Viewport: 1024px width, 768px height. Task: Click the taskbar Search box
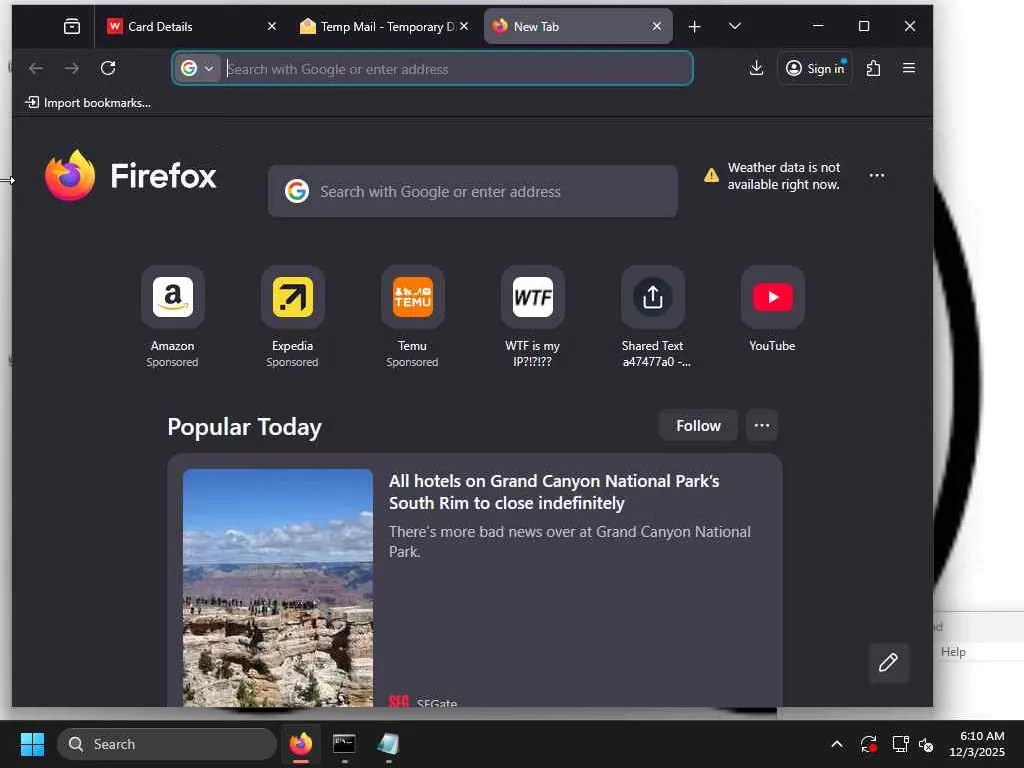tap(167, 744)
